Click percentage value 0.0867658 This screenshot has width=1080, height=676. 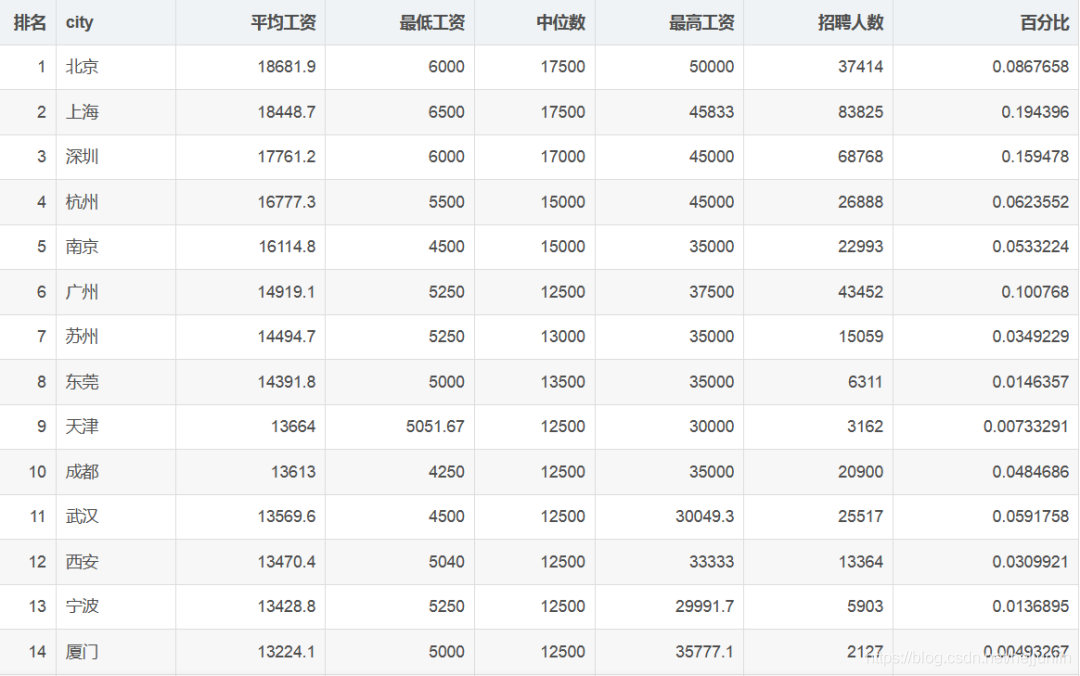point(1030,67)
